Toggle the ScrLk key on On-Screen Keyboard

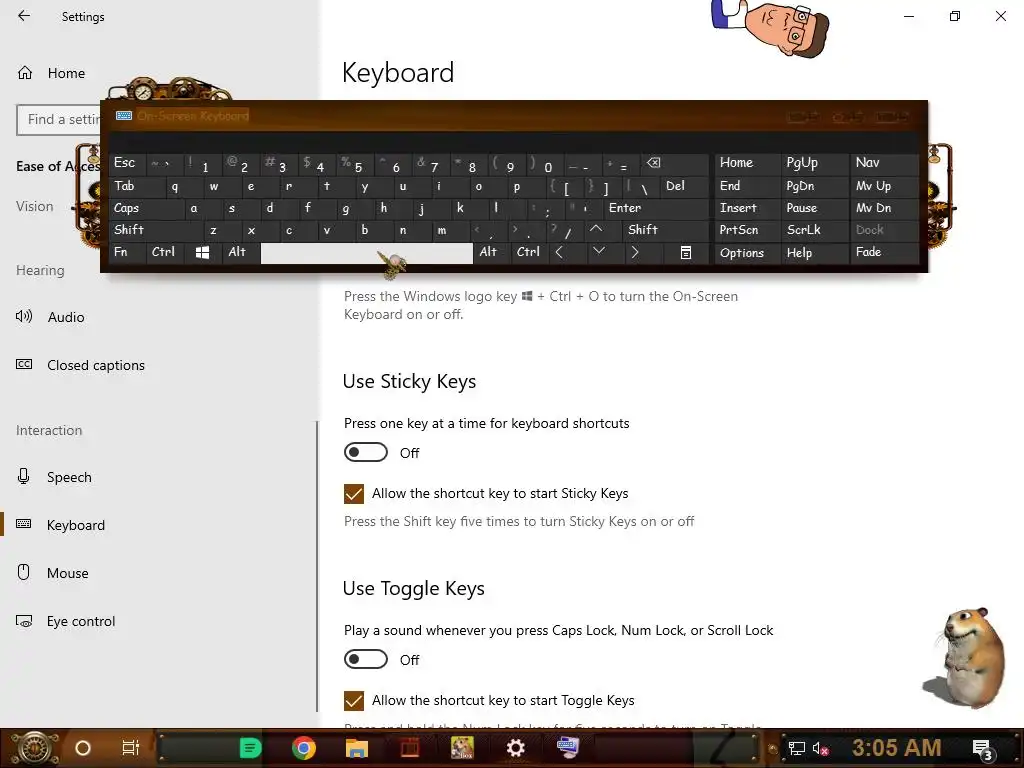point(816,230)
